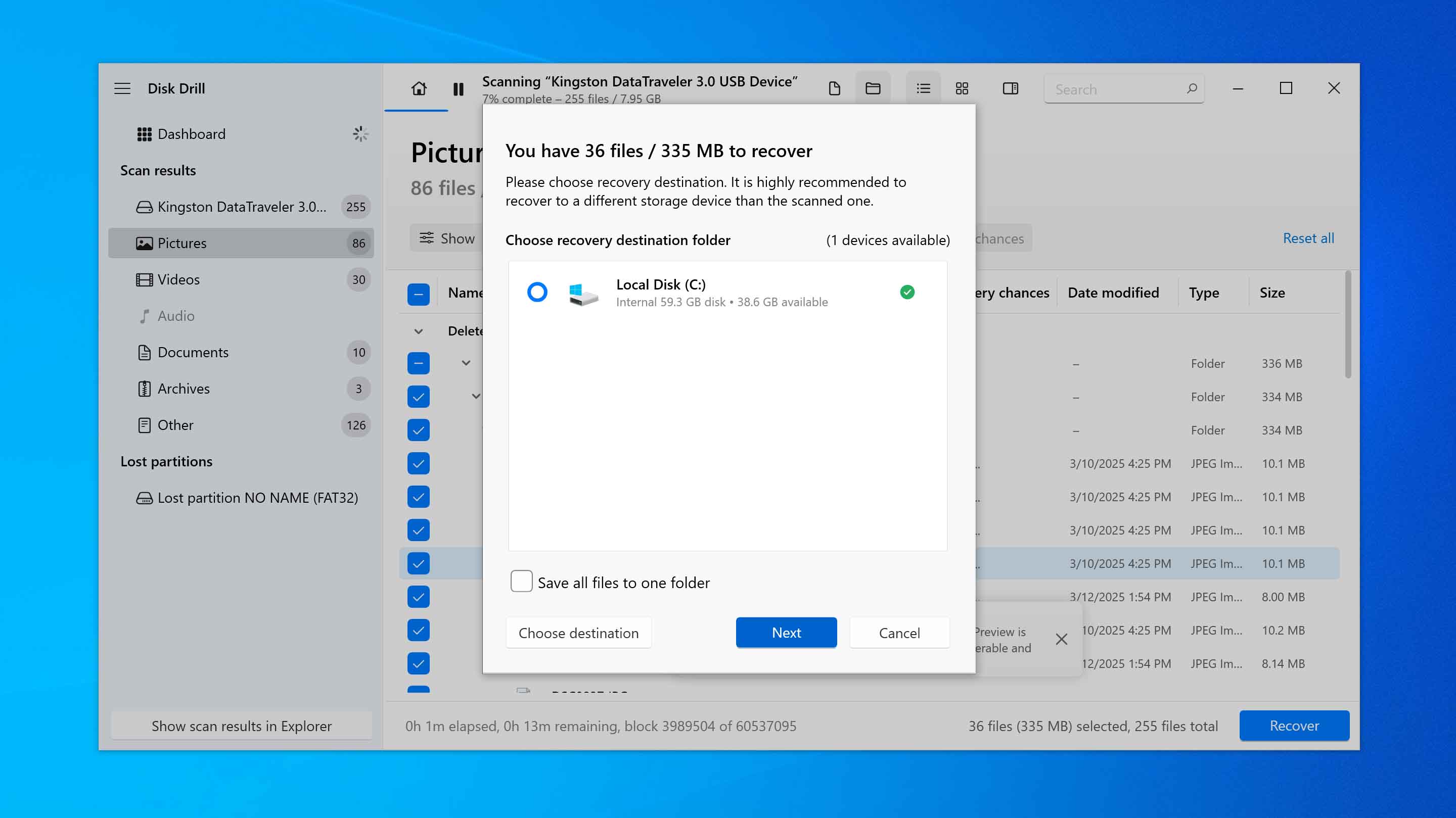Collapse the Deleted group chevron
1456x818 pixels.
[x=418, y=331]
